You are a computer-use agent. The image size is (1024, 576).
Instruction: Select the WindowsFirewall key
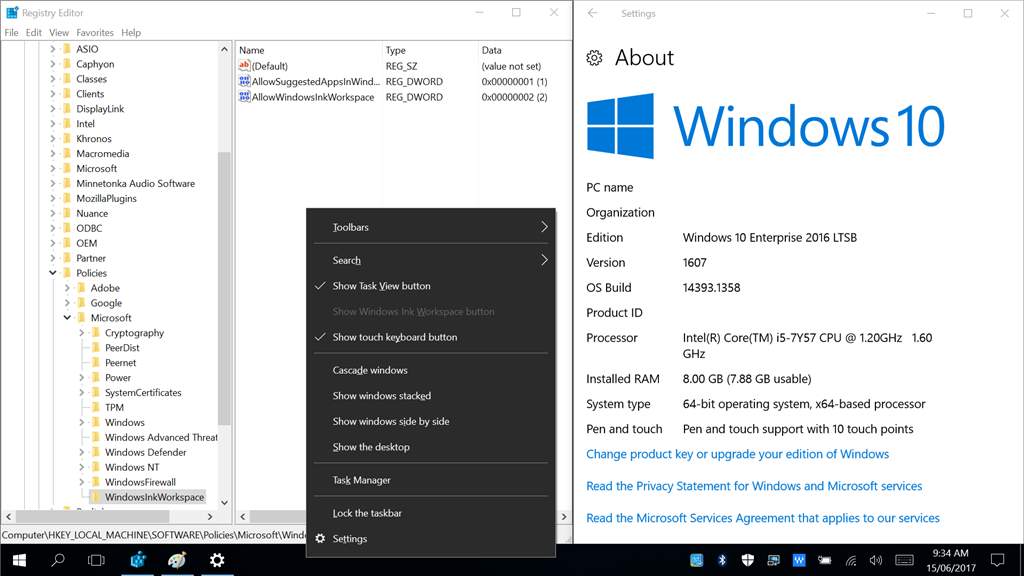coord(140,482)
